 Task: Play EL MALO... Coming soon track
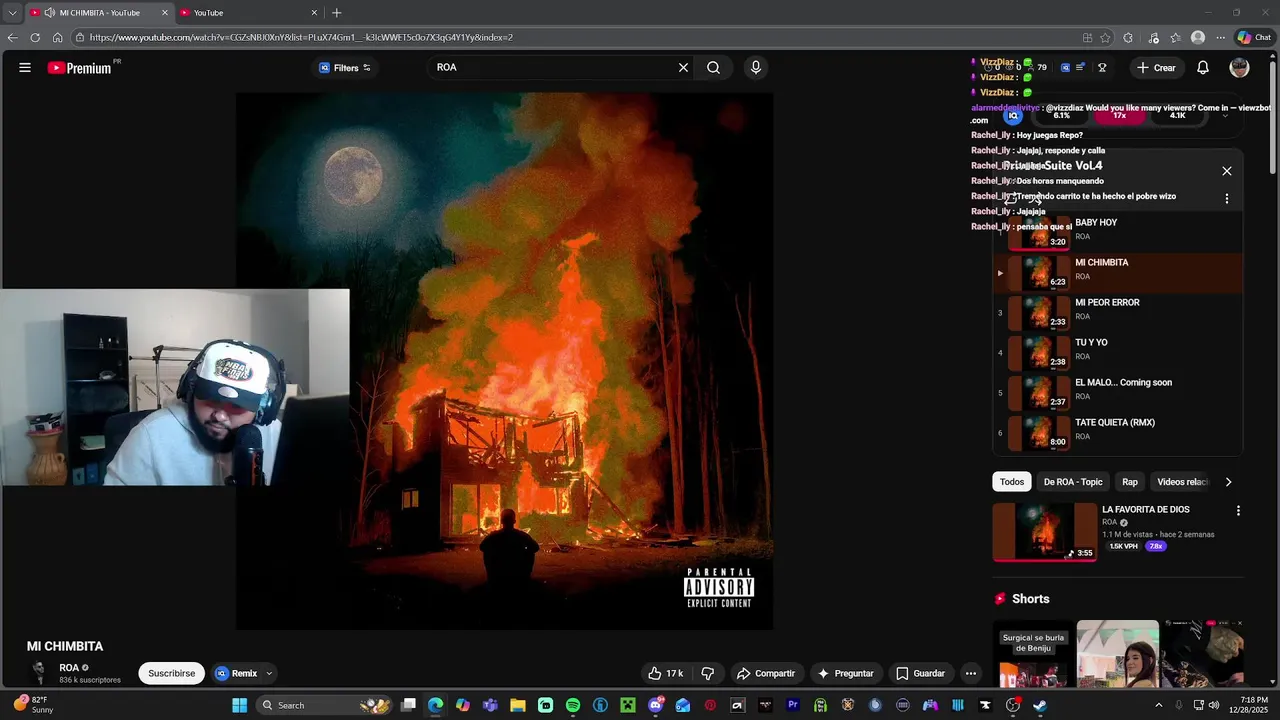1118,392
